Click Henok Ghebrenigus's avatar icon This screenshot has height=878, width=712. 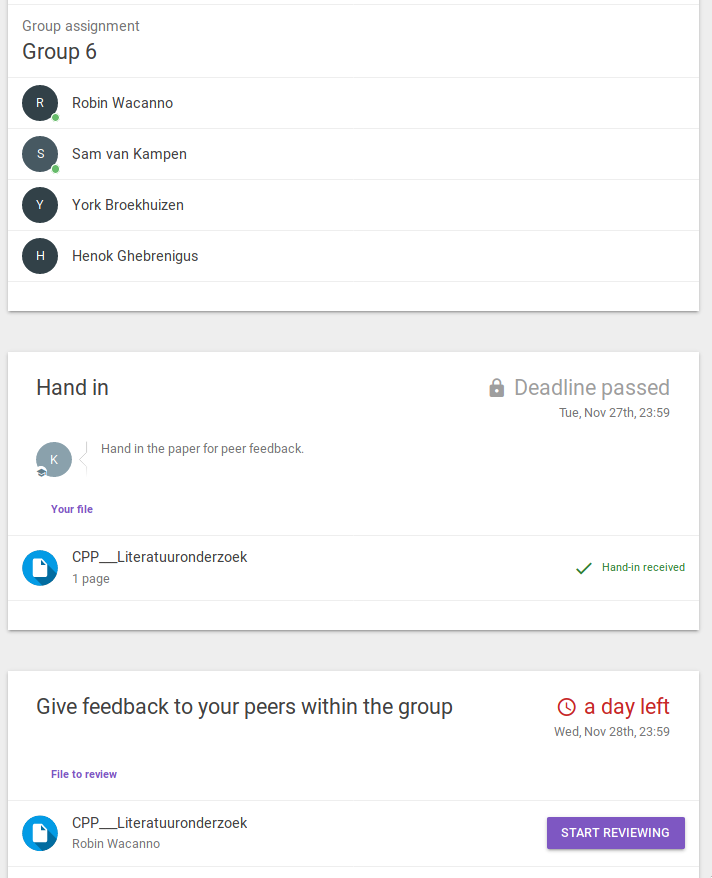pos(40,256)
